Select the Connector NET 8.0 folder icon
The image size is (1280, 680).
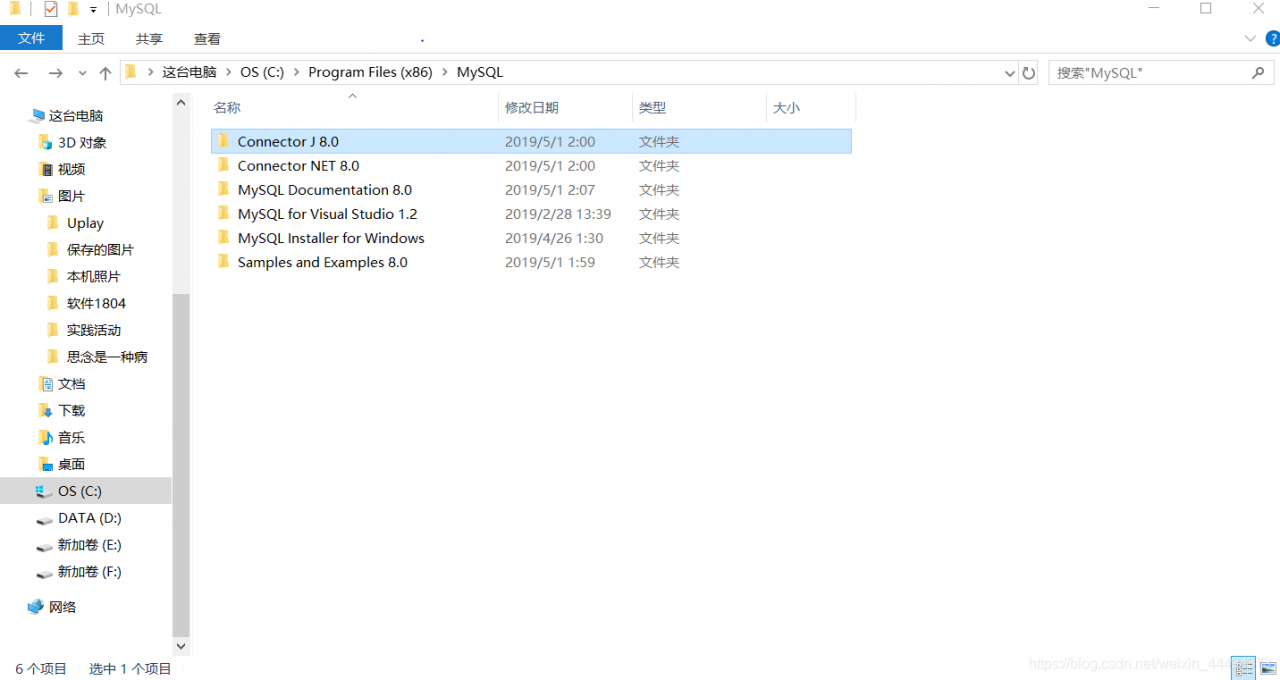(224, 165)
